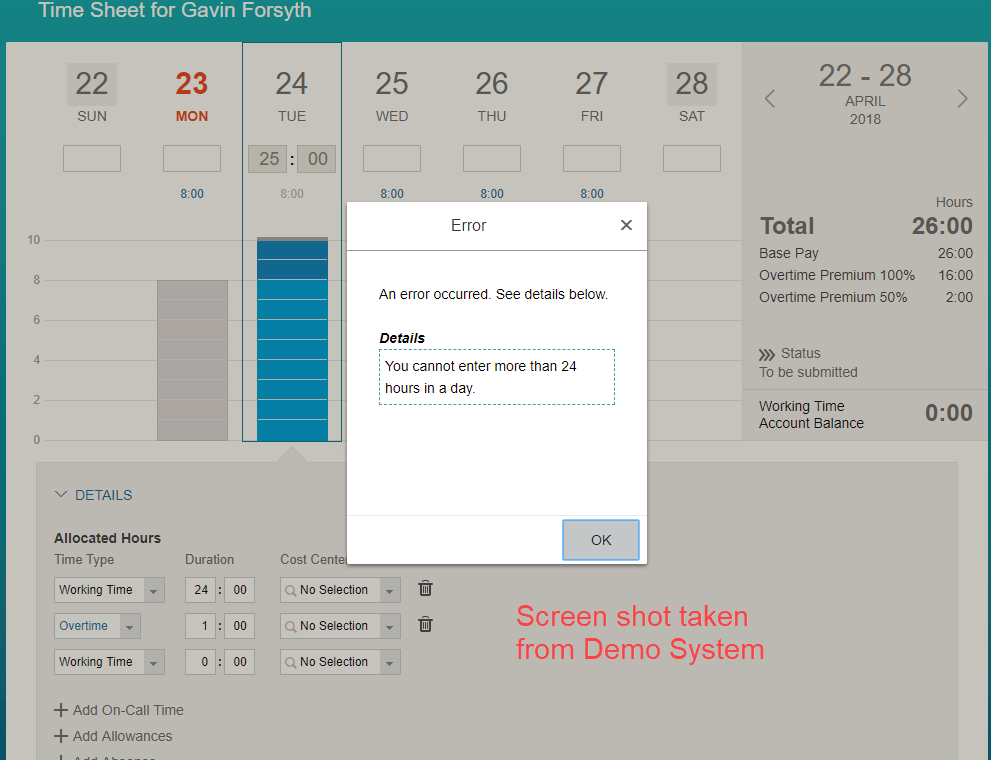Click the 22 - 28 week range heading
991x760 pixels.
[865, 76]
